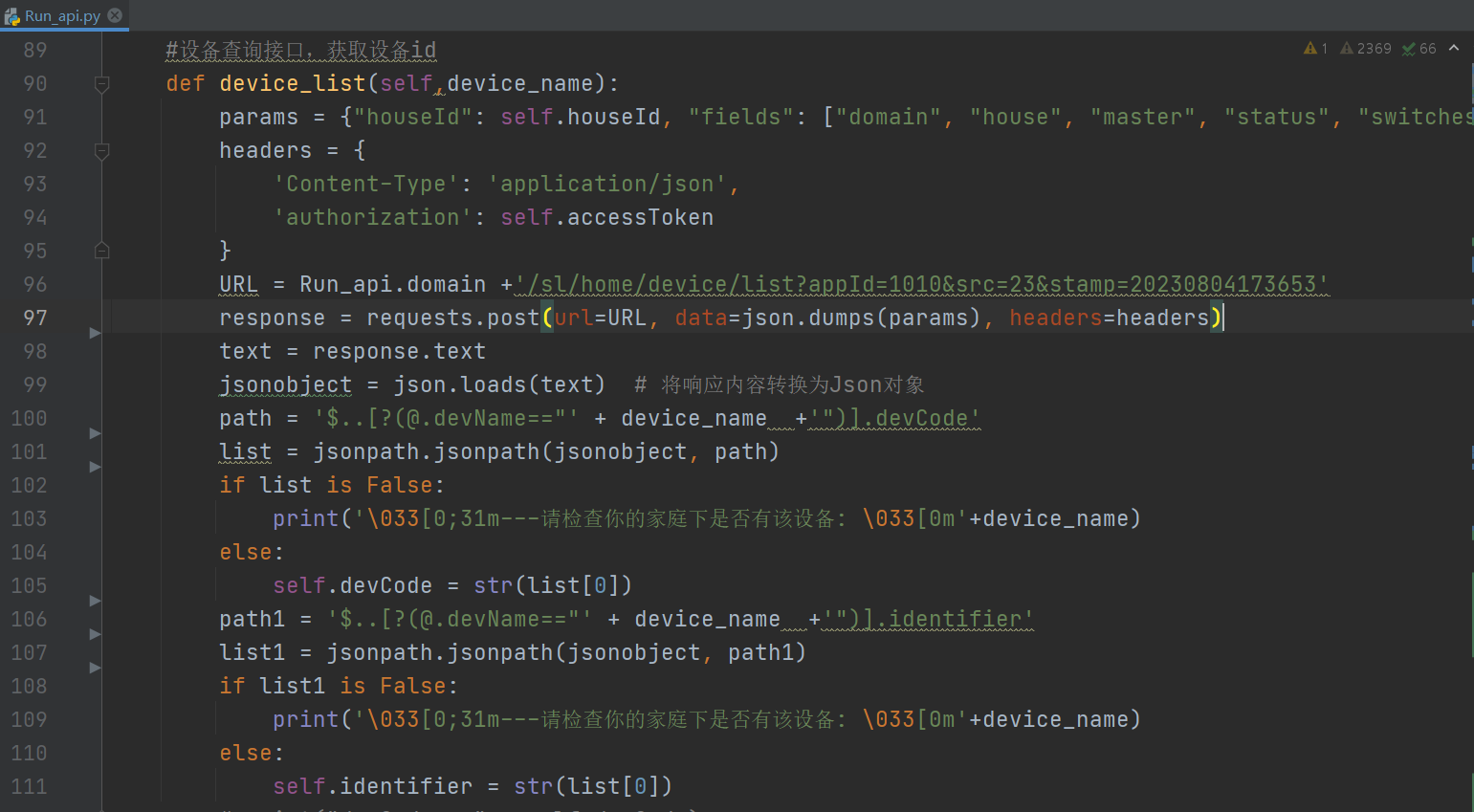This screenshot has height=812, width=1474.
Task: Click jsonpath.jsonpath call on line 101
Action: 547,451
